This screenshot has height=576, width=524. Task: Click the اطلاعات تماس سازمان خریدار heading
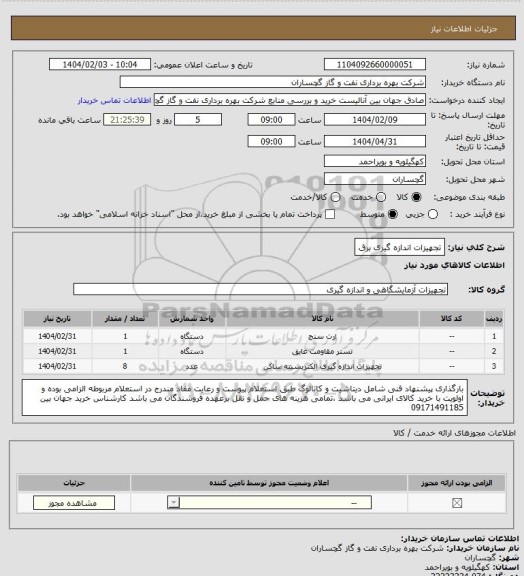coord(460,539)
